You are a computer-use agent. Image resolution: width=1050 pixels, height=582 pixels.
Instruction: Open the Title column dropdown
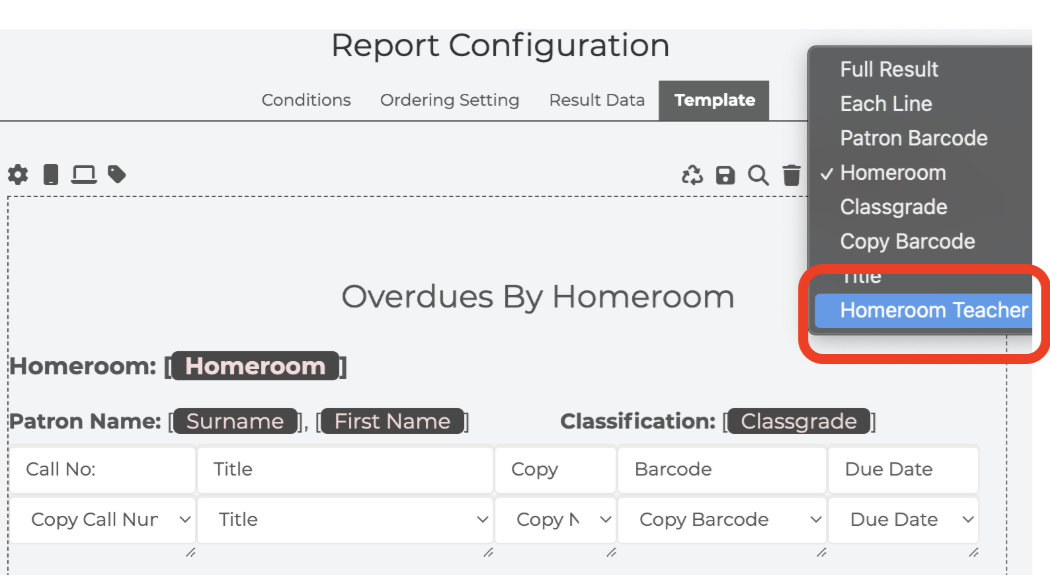tap(346, 520)
